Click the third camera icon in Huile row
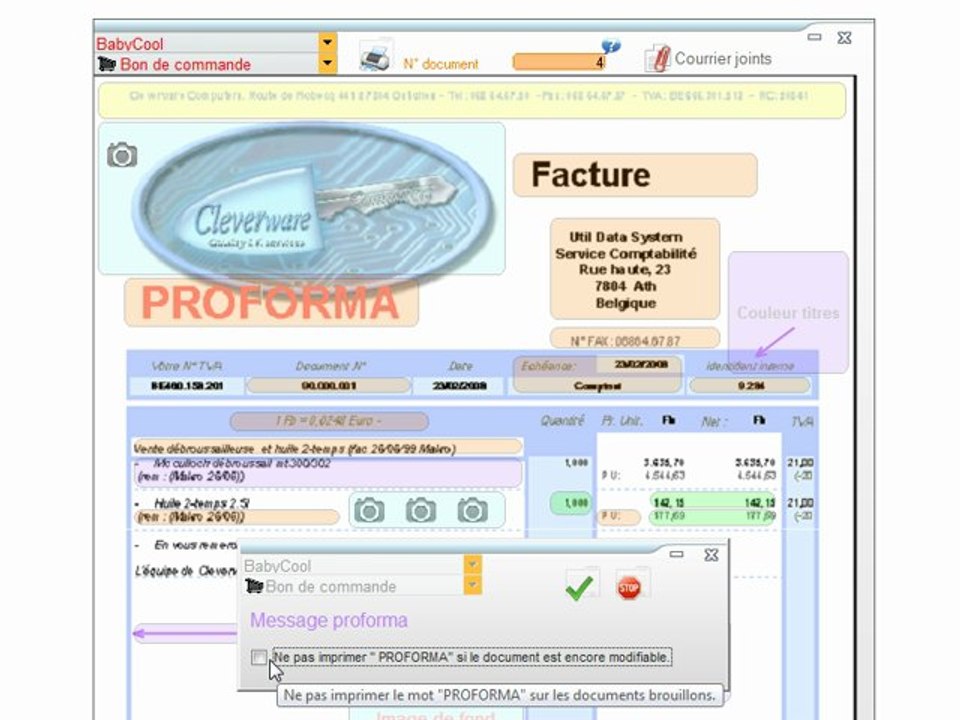 click(x=472, y=510)
